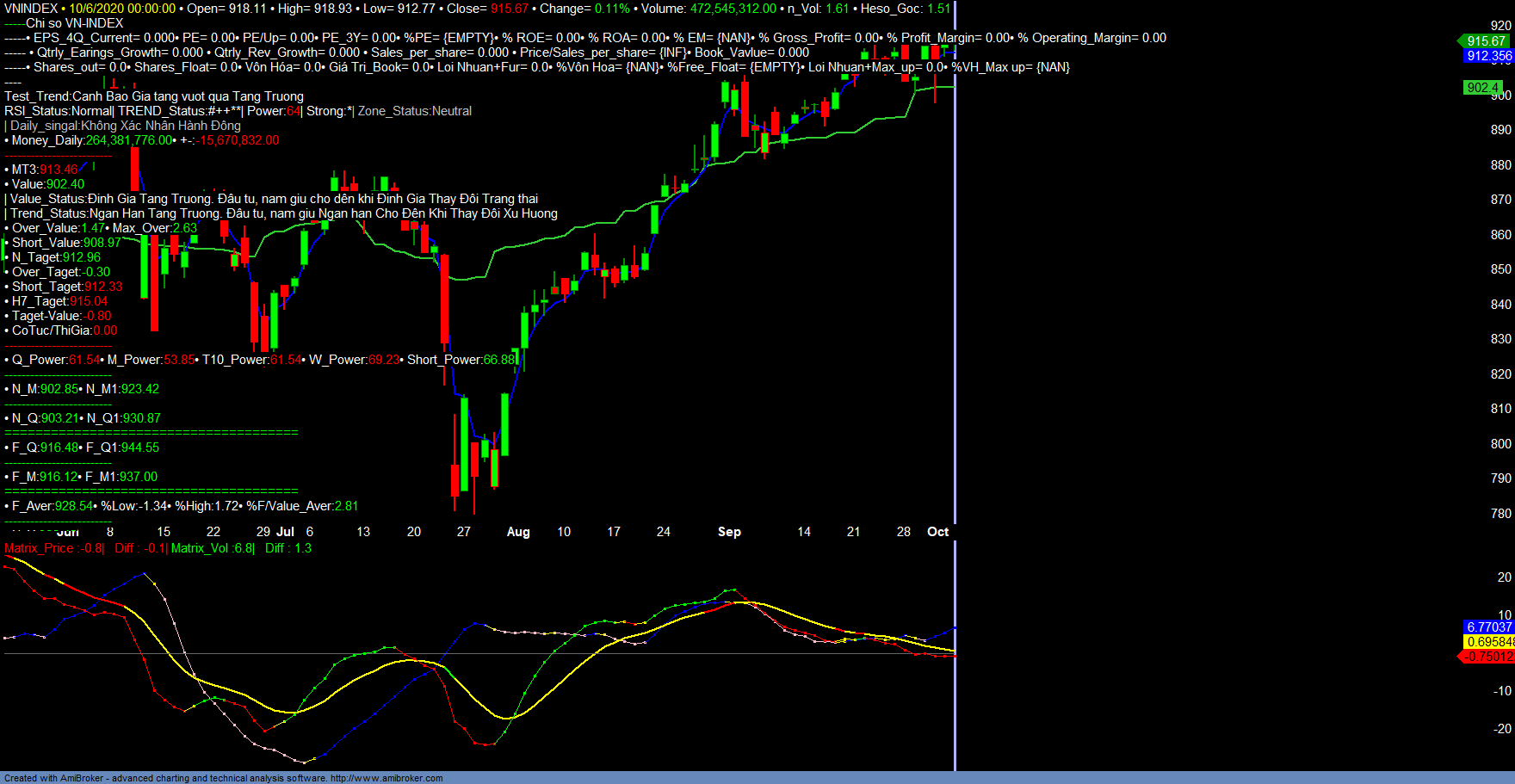Image resolution: width=1515 pixels, height=784 pixels.
Task: Click the Q_Power value in chart commentary
Action: [84, 360]
